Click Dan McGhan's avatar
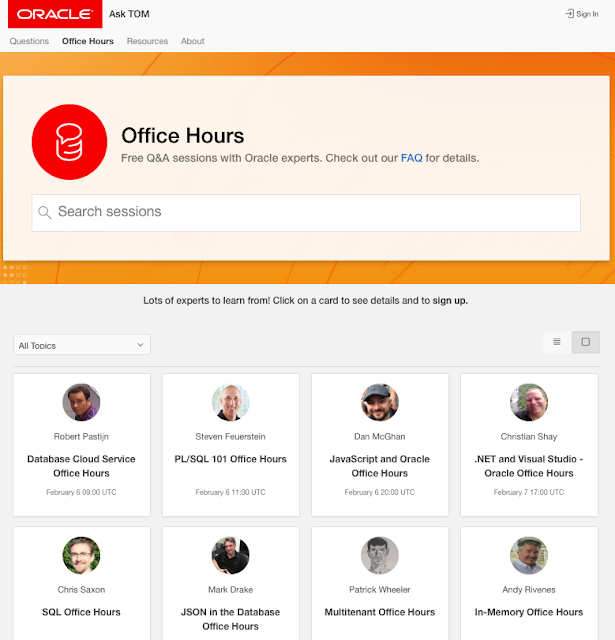Viewport: 615px width, 640px height. tap(380, 402)
